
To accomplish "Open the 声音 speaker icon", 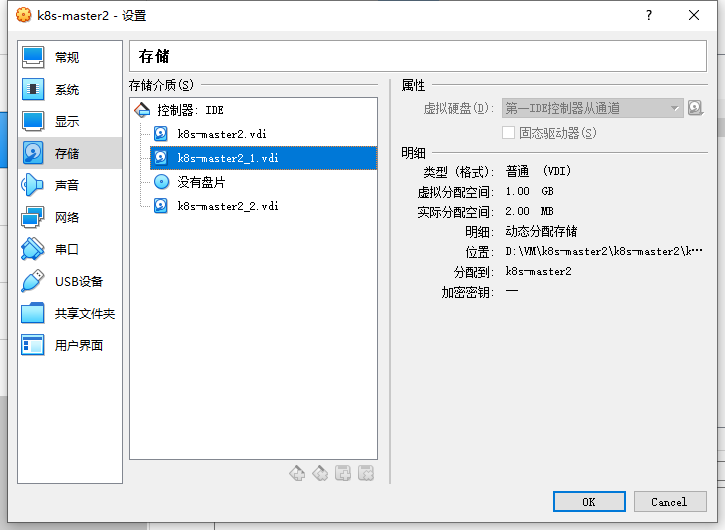I will [33, 185].
